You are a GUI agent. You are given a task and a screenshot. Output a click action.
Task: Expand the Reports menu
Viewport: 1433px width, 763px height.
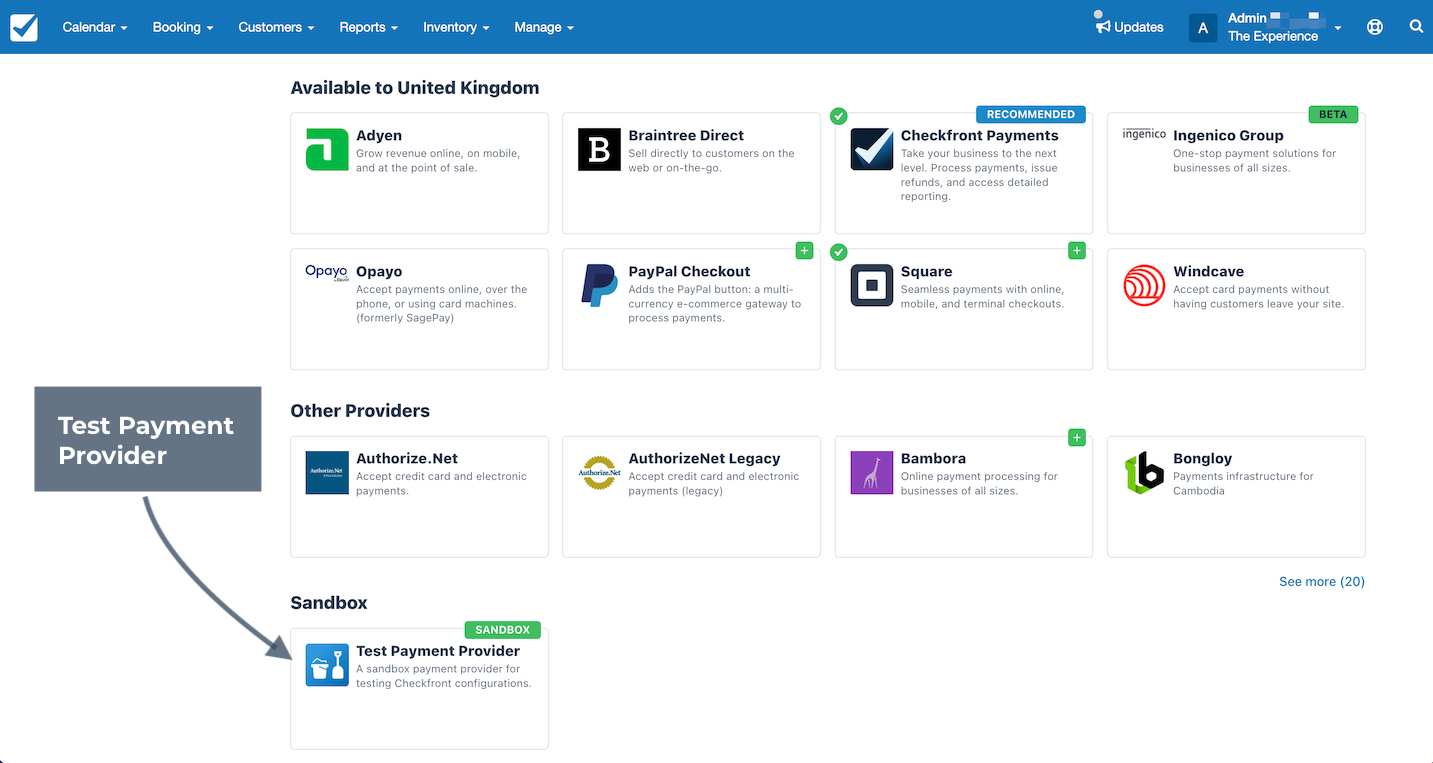pos(369,27)
